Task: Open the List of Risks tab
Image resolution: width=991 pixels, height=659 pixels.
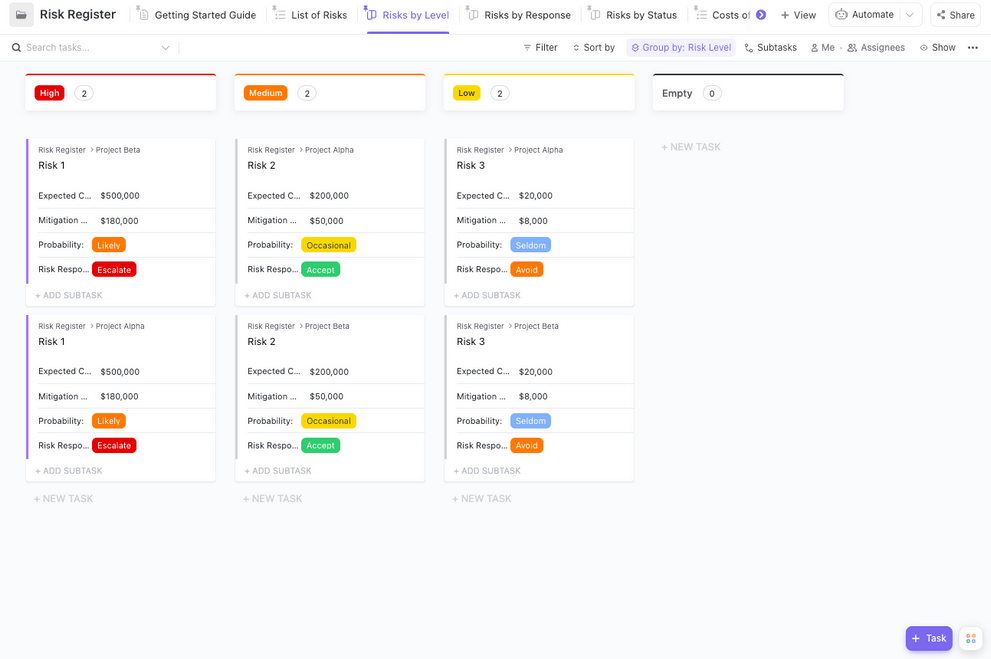Action: [x=311, y=15]
